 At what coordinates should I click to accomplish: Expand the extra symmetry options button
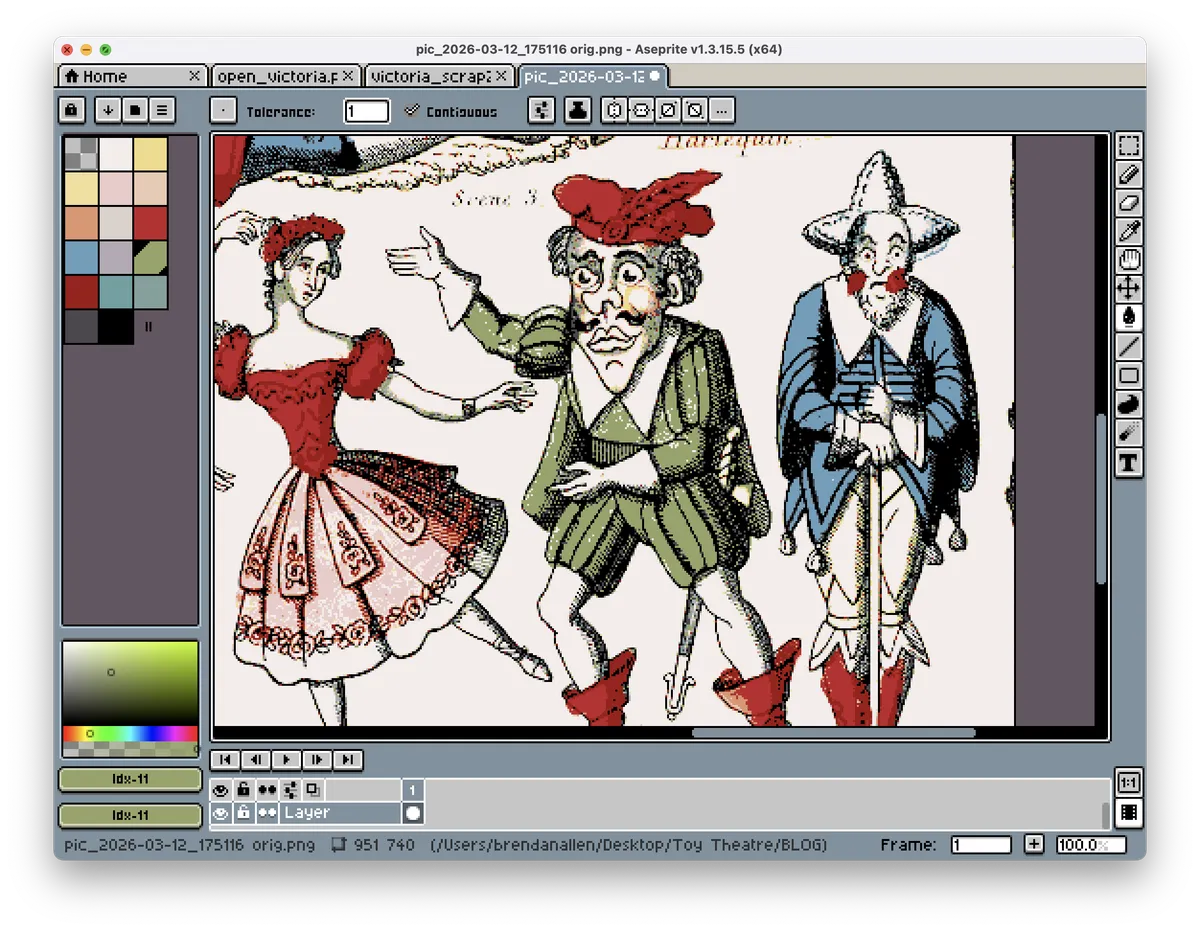[x=723, y=110]
